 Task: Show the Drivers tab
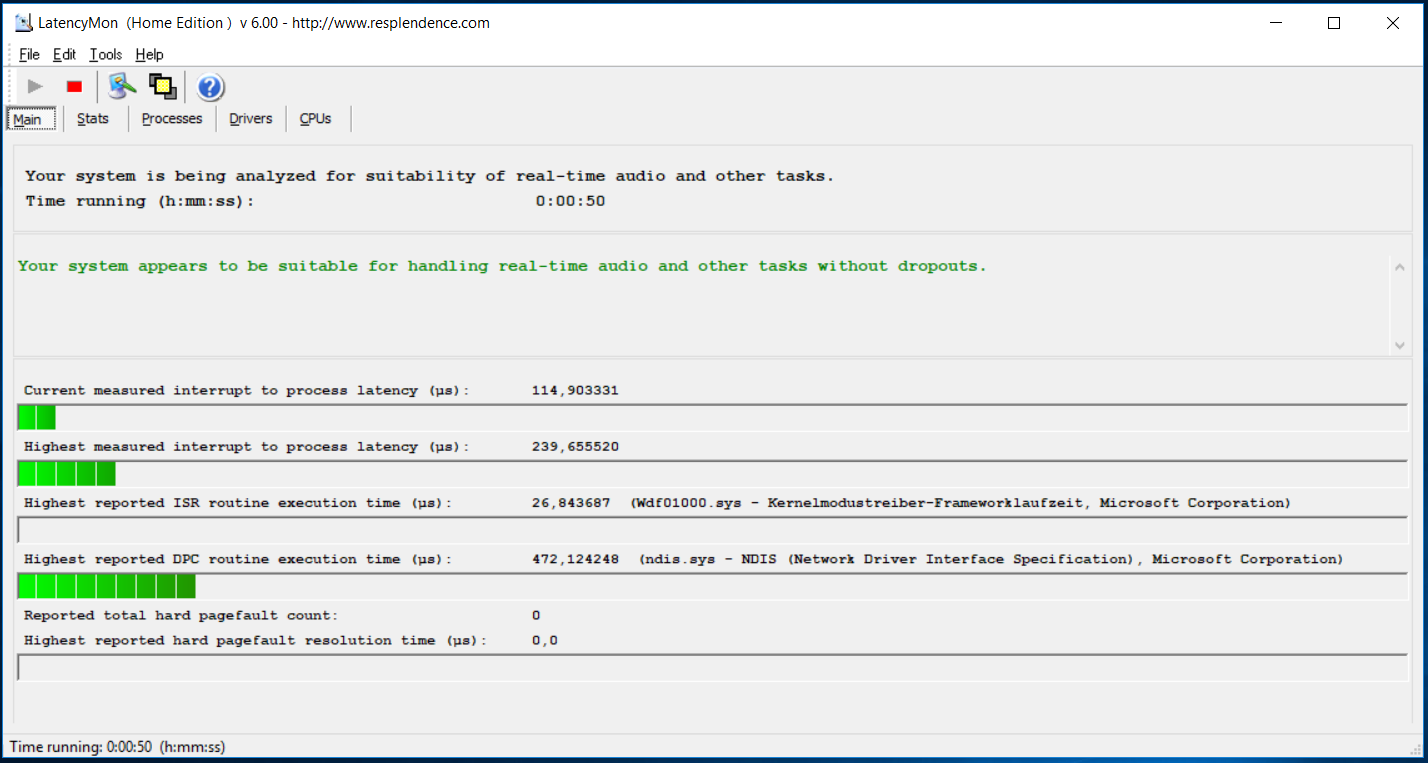point(250,119)
